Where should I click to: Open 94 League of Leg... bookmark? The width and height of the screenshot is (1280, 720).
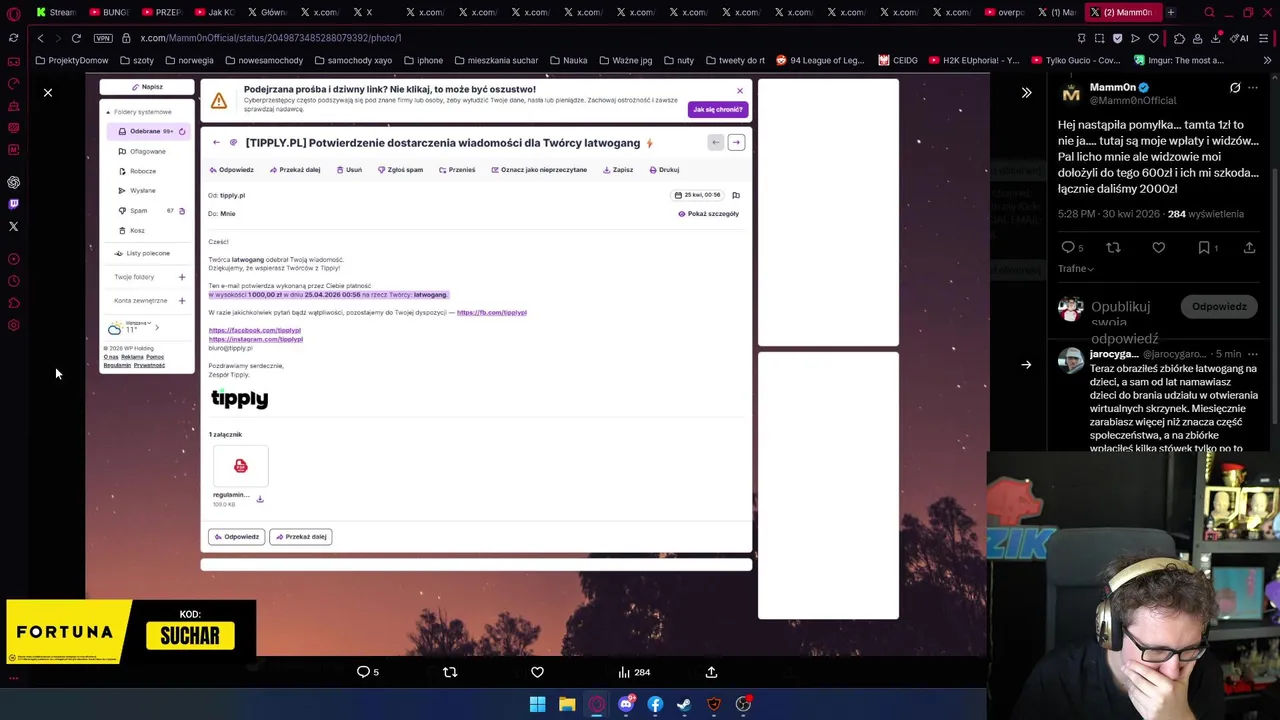pyautogui.click(x=819, y=60)
